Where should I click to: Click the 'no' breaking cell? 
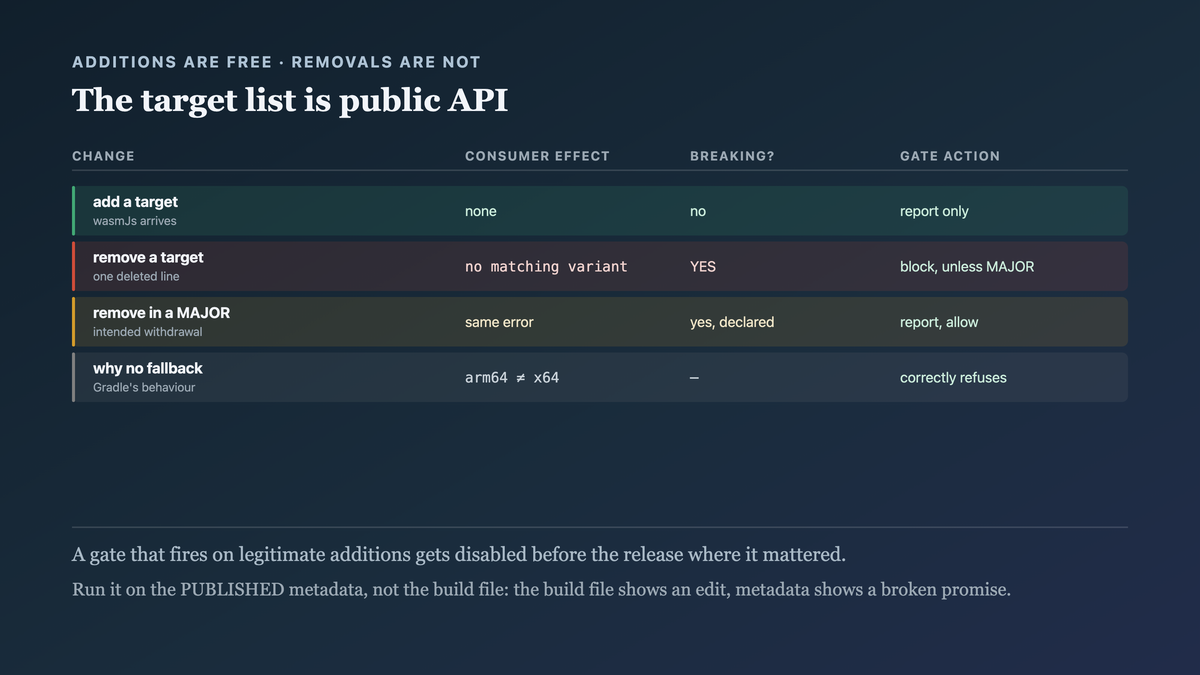coord(698,211)
